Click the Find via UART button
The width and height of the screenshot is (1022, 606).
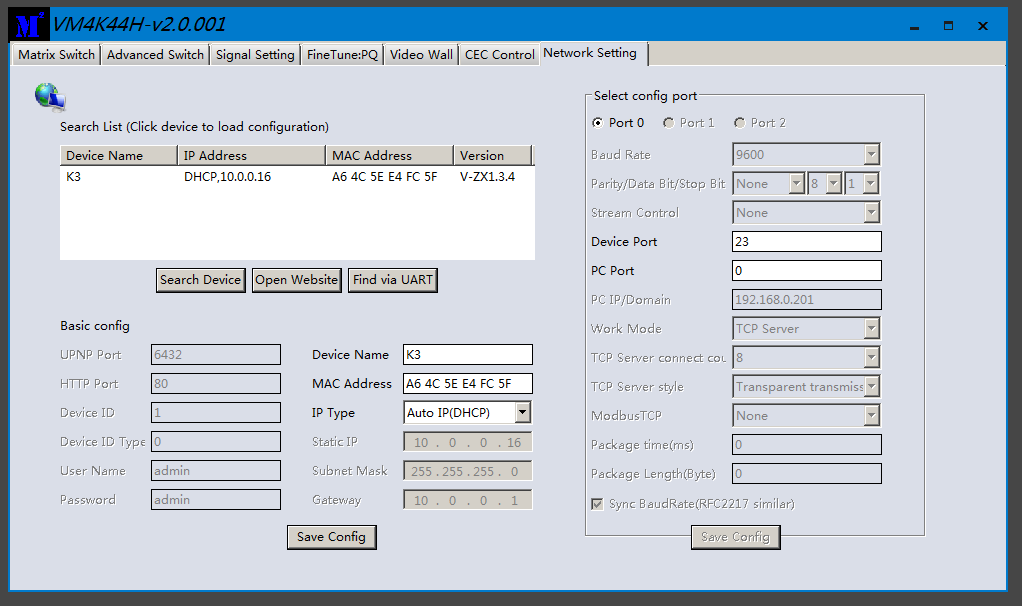393,280
